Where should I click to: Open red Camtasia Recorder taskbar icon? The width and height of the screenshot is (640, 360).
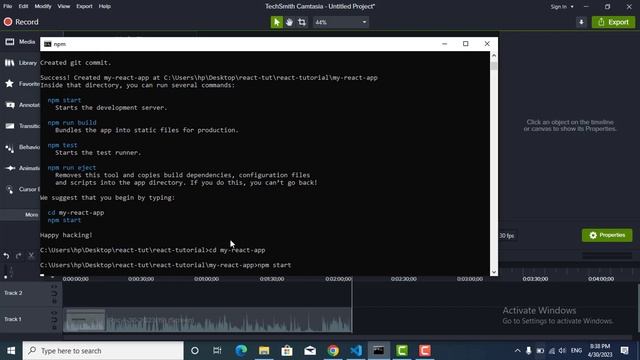pyautogui.click(x=425, y=351)
